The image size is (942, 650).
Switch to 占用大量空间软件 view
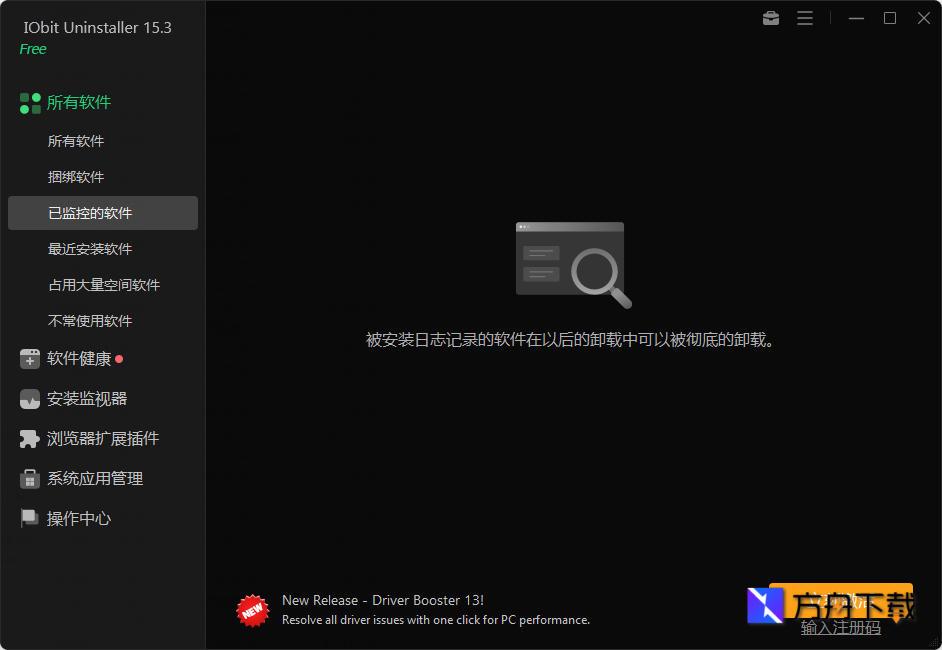(102, 284)
